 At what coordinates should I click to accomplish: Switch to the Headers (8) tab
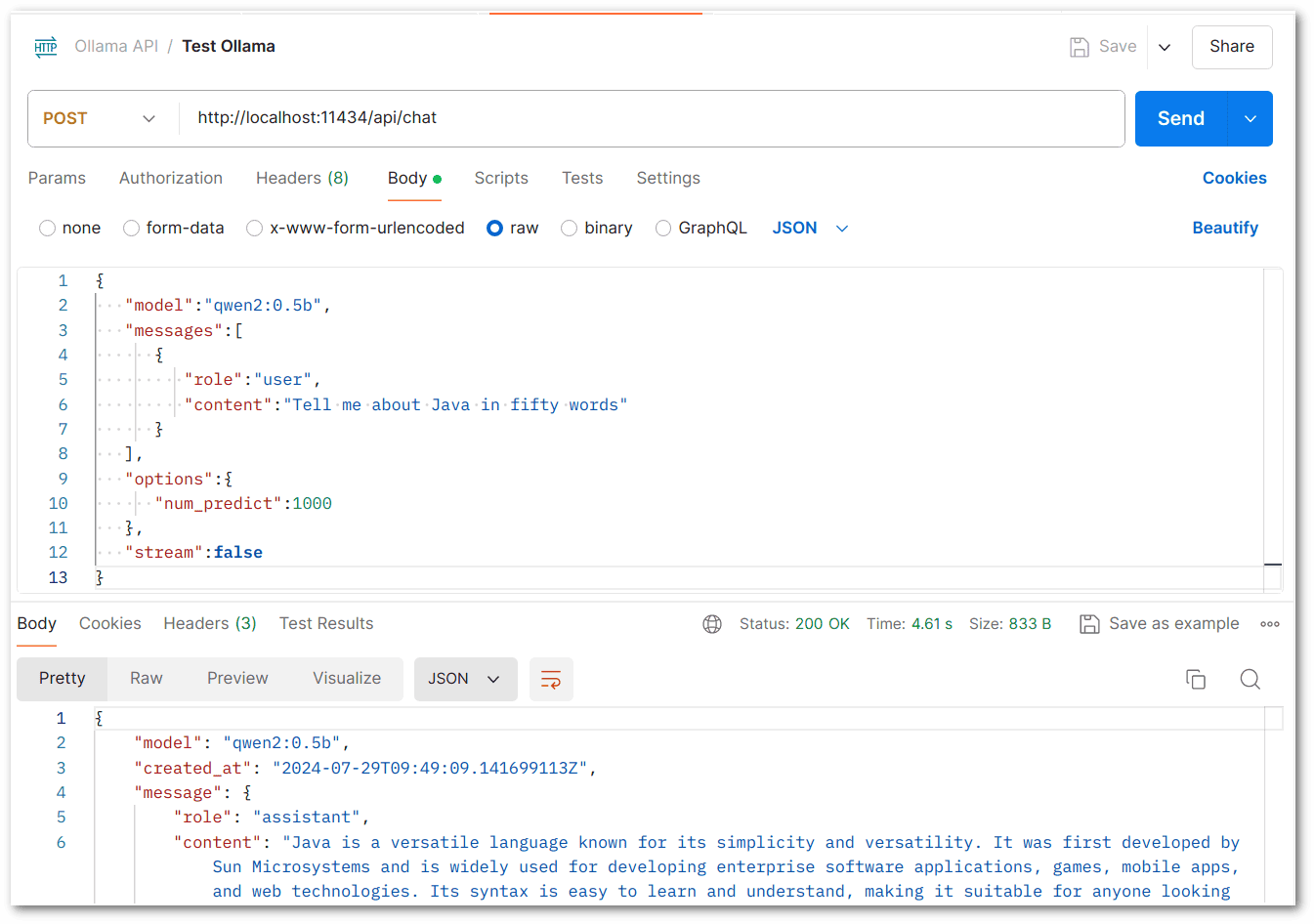point(302,178)
